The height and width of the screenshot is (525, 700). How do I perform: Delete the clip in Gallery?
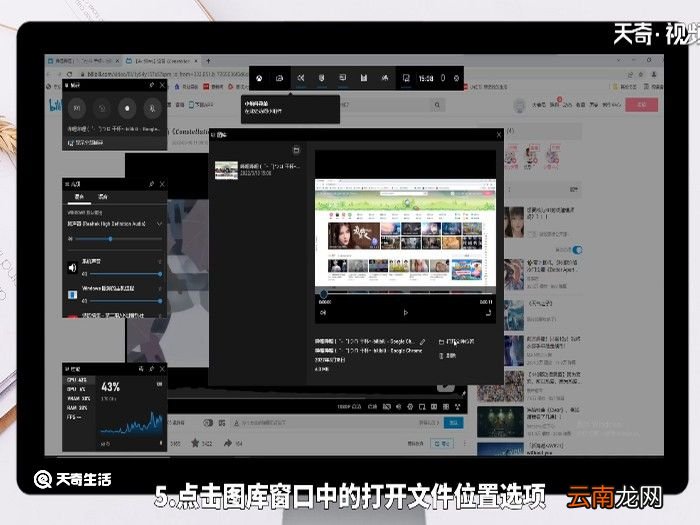click(447, 356)
